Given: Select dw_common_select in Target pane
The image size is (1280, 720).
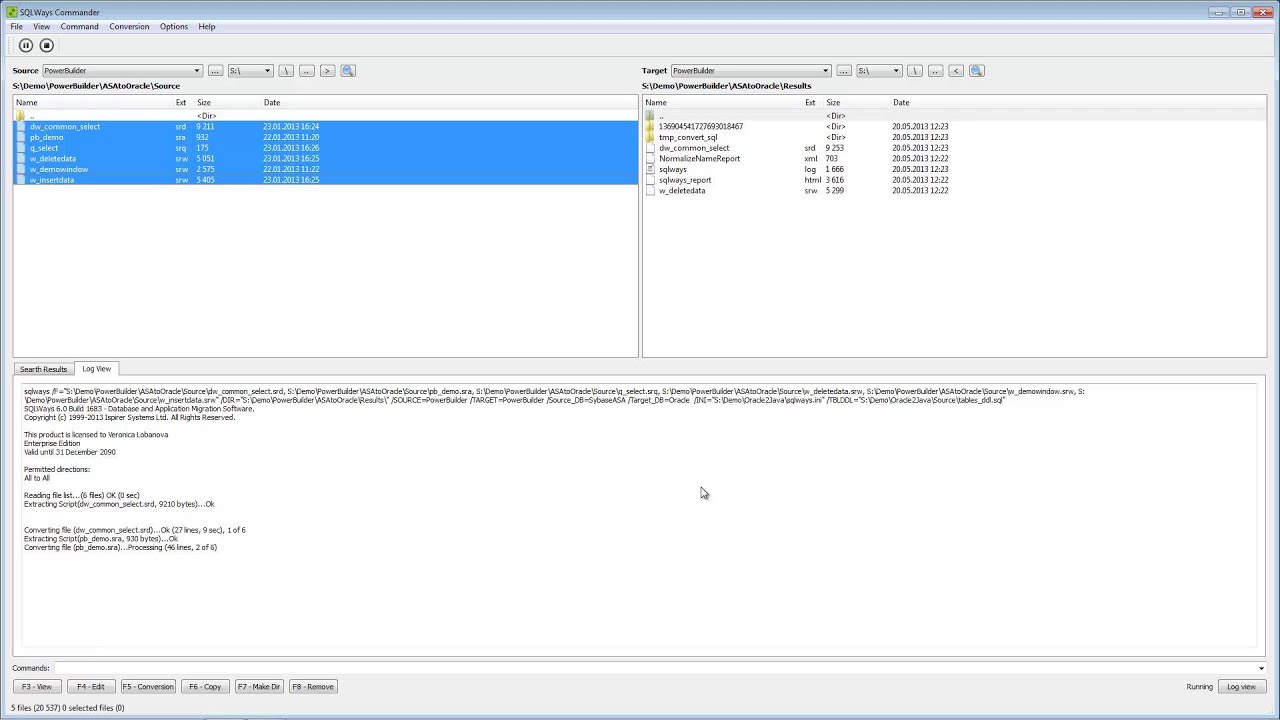Looking at the screenshot, I should pos(694,148).
